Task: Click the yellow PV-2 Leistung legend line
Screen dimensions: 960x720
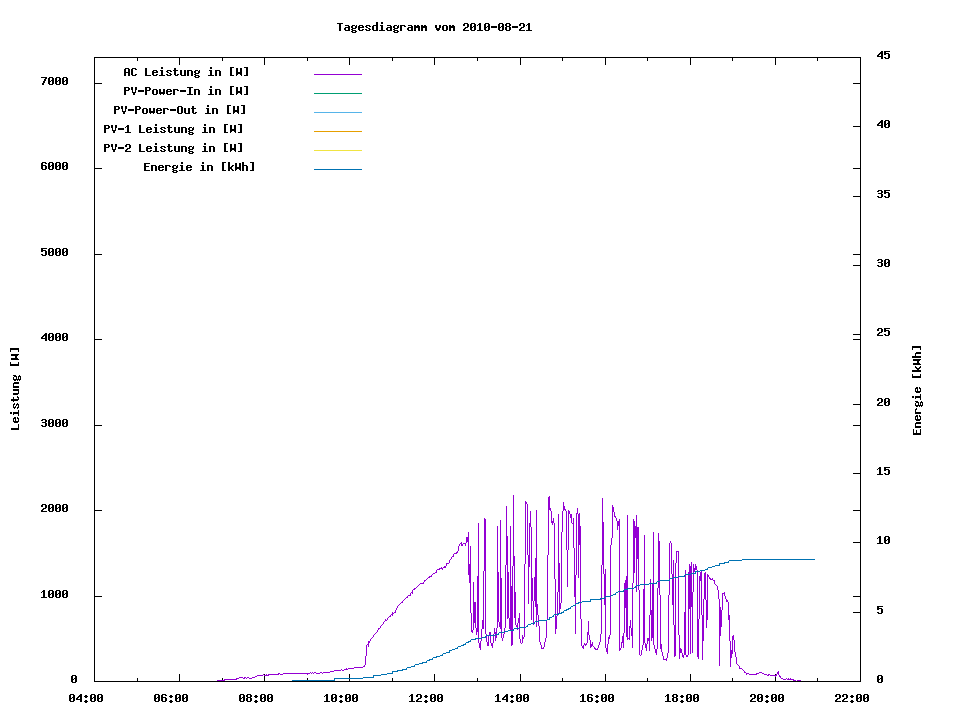Action: (337, 150)
